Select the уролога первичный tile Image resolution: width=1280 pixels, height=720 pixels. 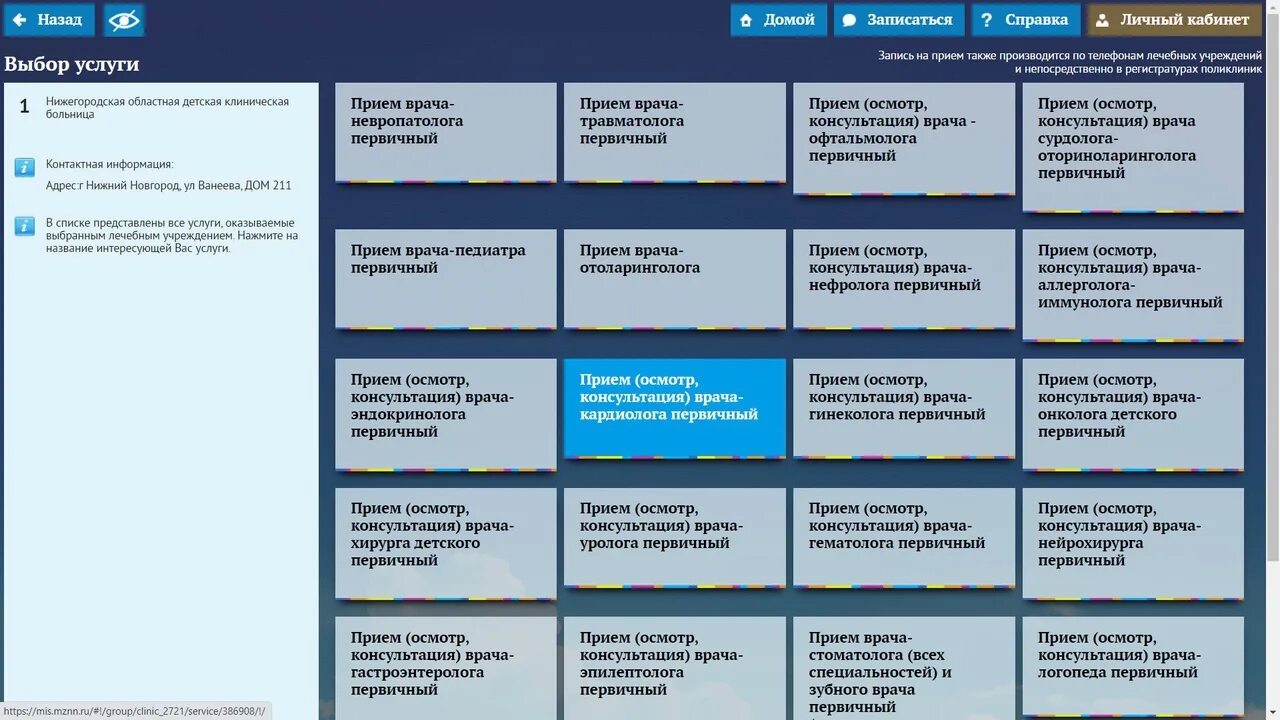click(675, 538)
